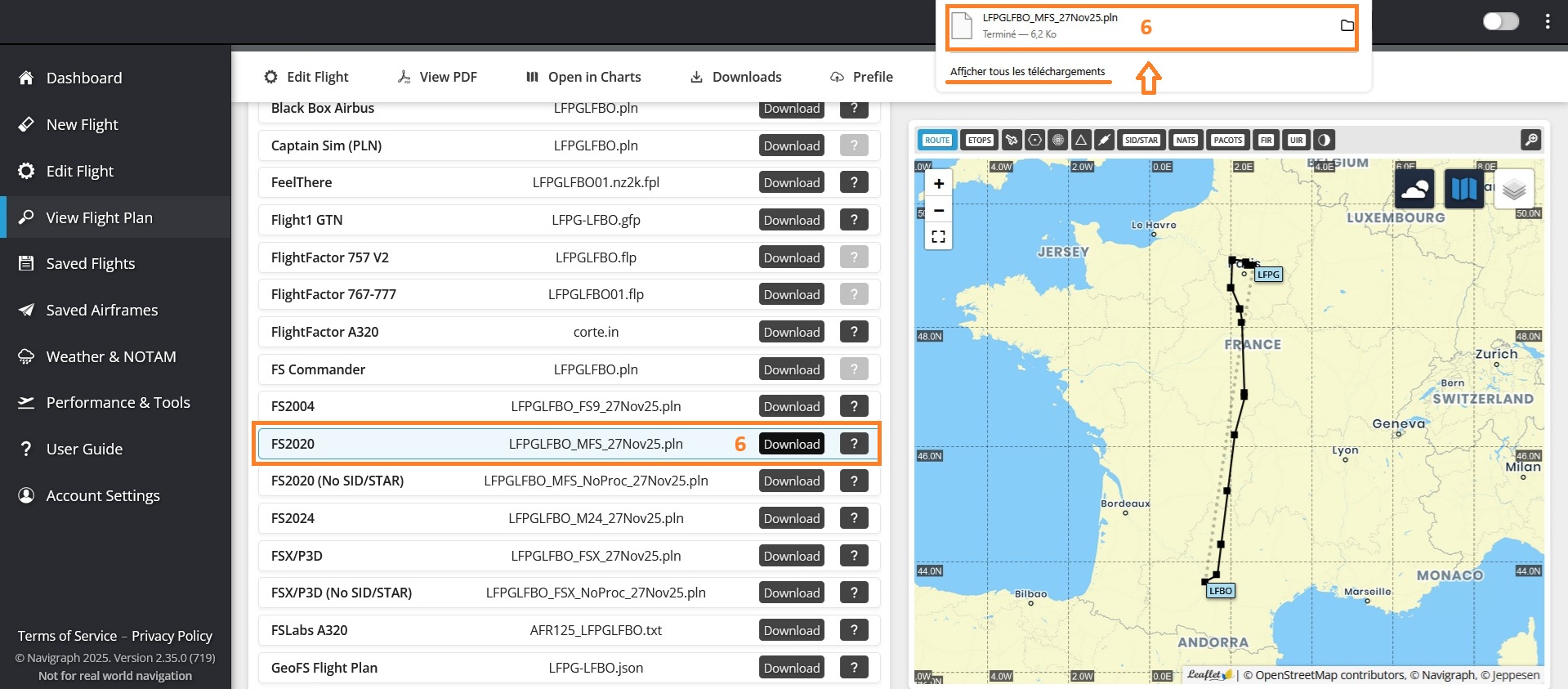
Task: Toggle the NATS tracks overlay
Action: coord(1186,140)
